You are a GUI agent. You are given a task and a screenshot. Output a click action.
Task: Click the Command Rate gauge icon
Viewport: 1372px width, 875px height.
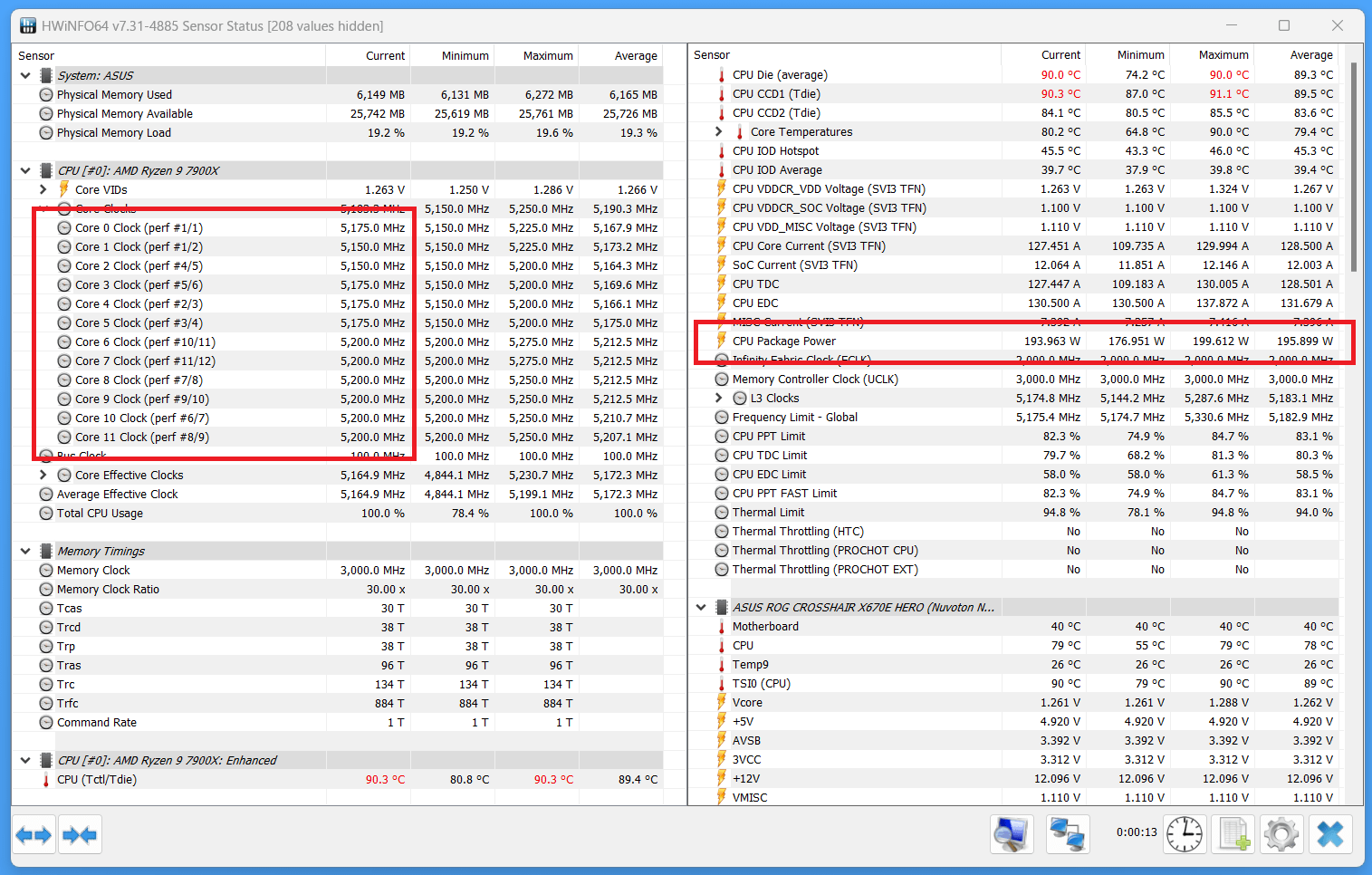coord(46,723)
